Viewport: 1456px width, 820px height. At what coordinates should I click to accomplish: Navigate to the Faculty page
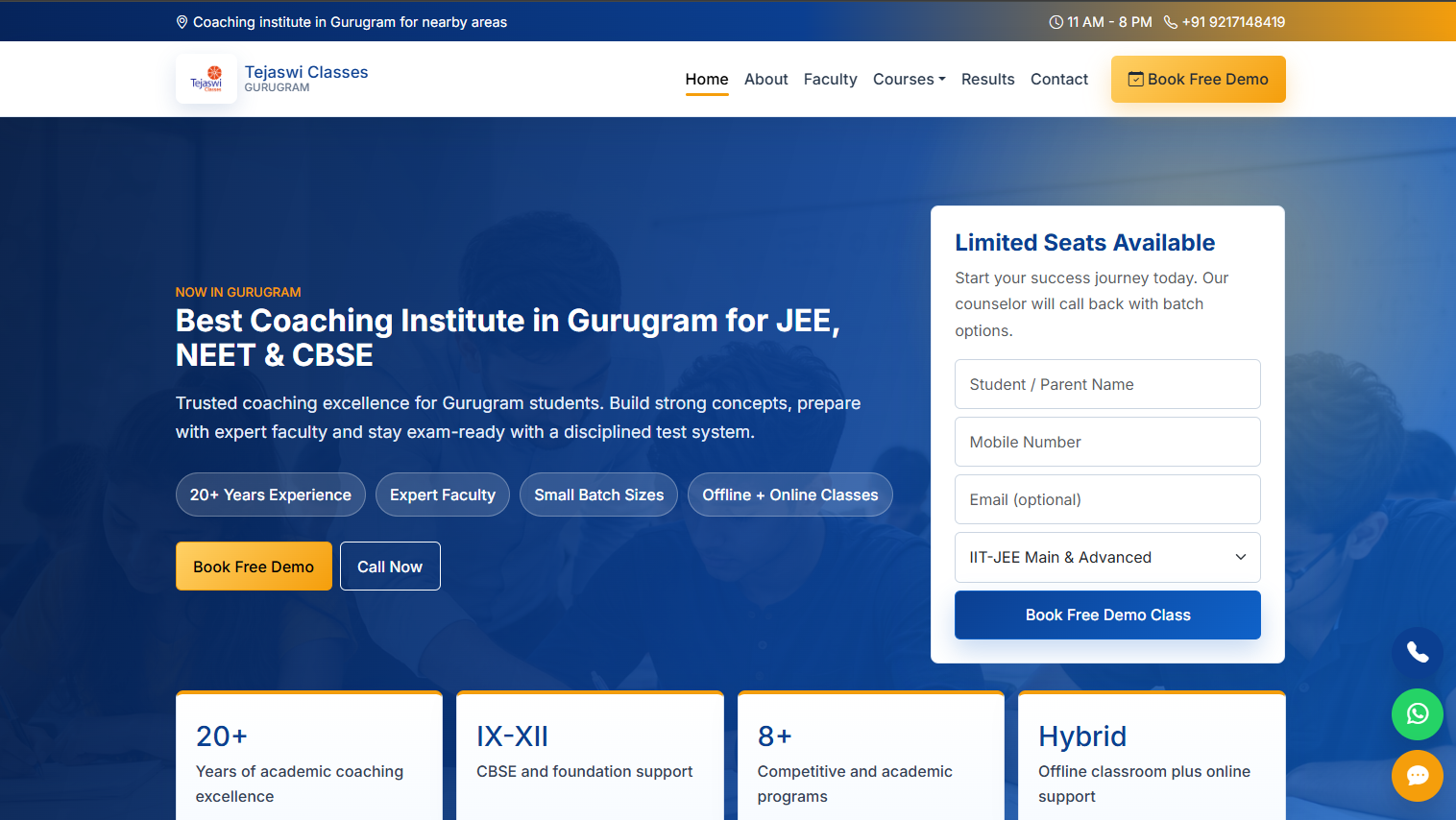[831, 80]
